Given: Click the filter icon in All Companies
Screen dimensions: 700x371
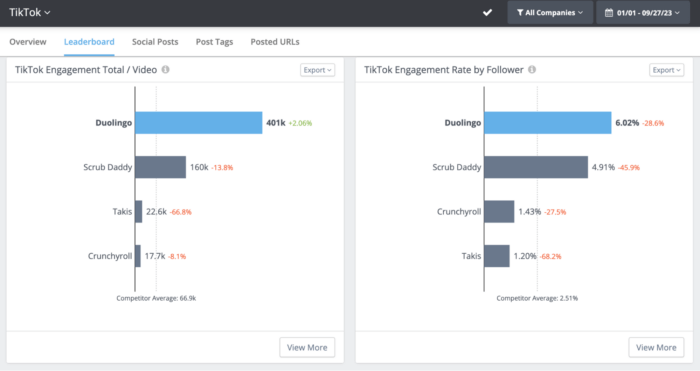Looking at the screenshot, I should [520, 13].
